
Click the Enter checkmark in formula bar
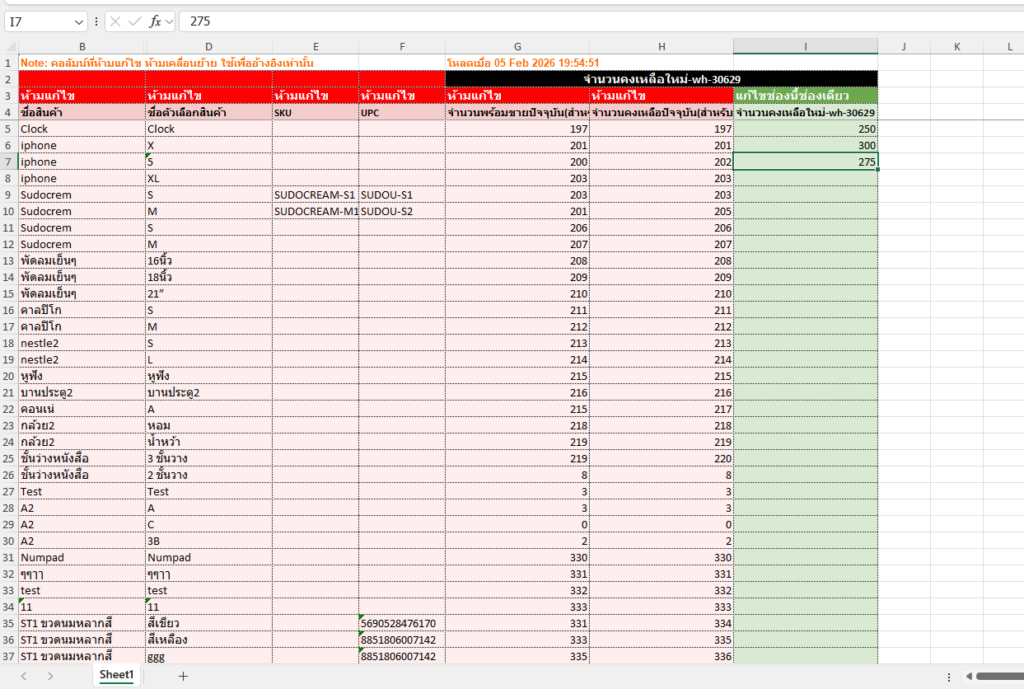tap(135, 21)
